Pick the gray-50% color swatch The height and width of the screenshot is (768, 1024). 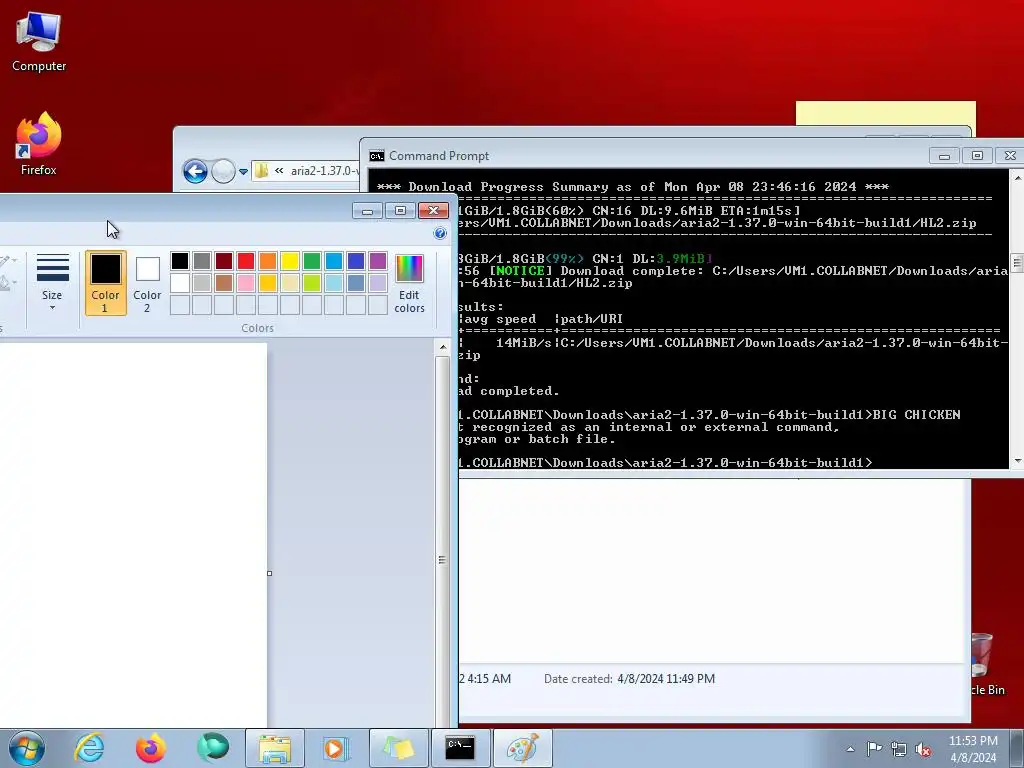coord(202,261)
